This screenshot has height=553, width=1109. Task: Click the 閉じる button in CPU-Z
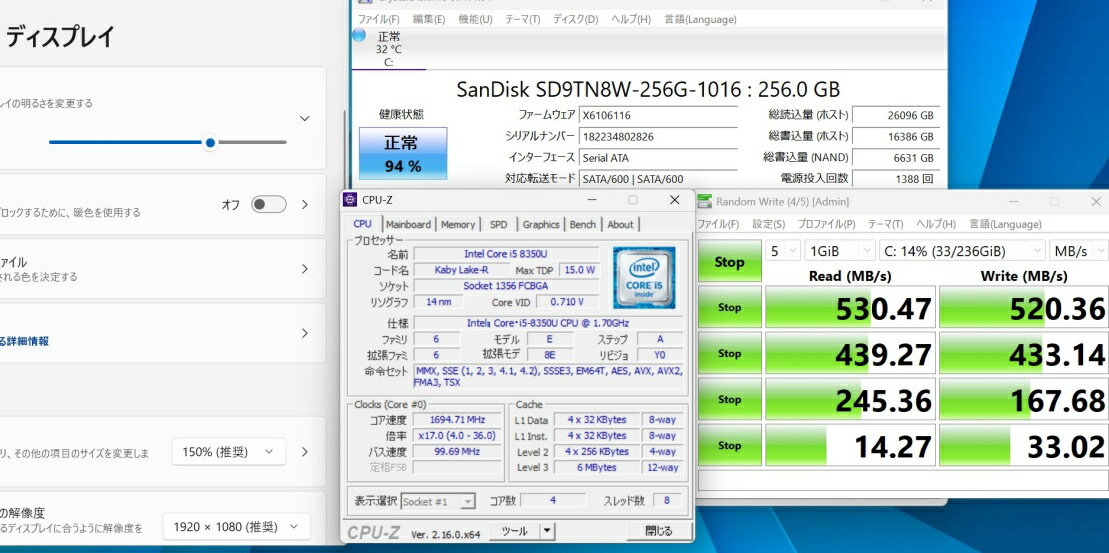[658, 531]
